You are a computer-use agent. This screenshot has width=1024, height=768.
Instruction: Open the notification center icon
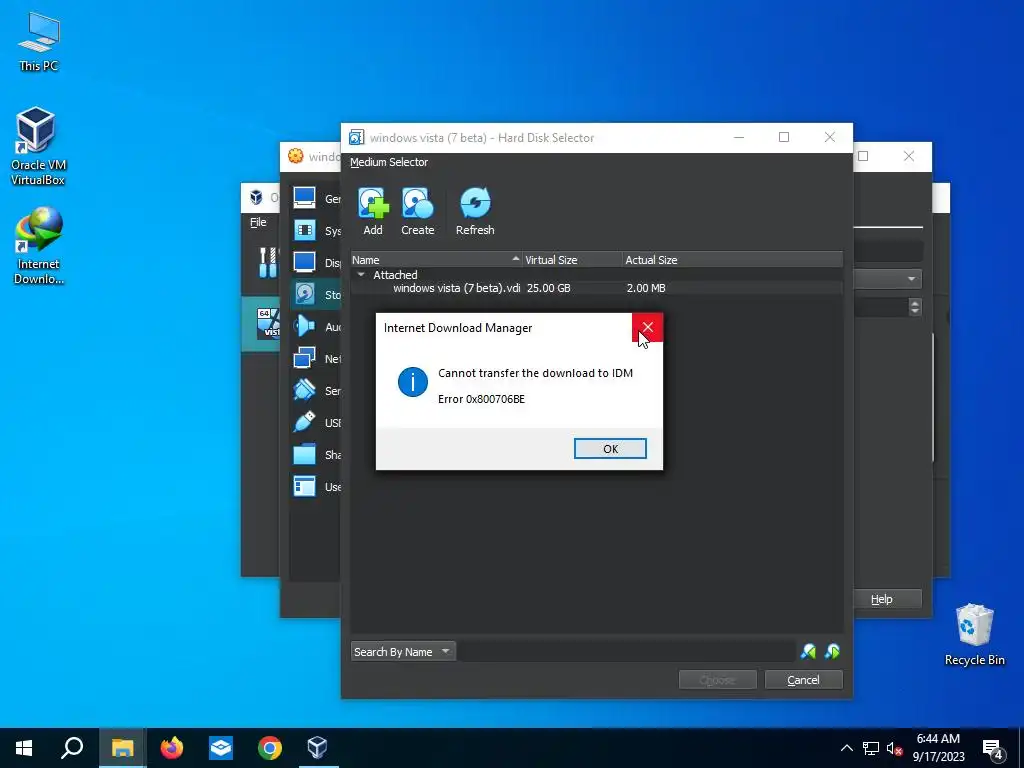click(x=993, y=750)
